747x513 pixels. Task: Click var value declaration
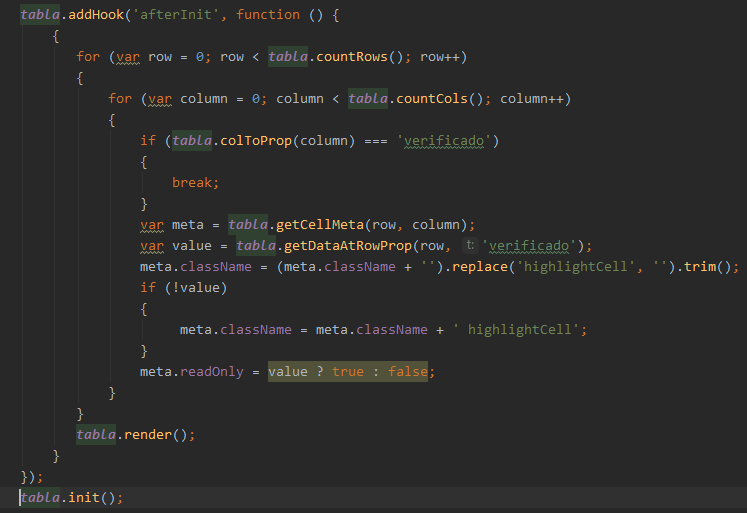pos(176,245)
